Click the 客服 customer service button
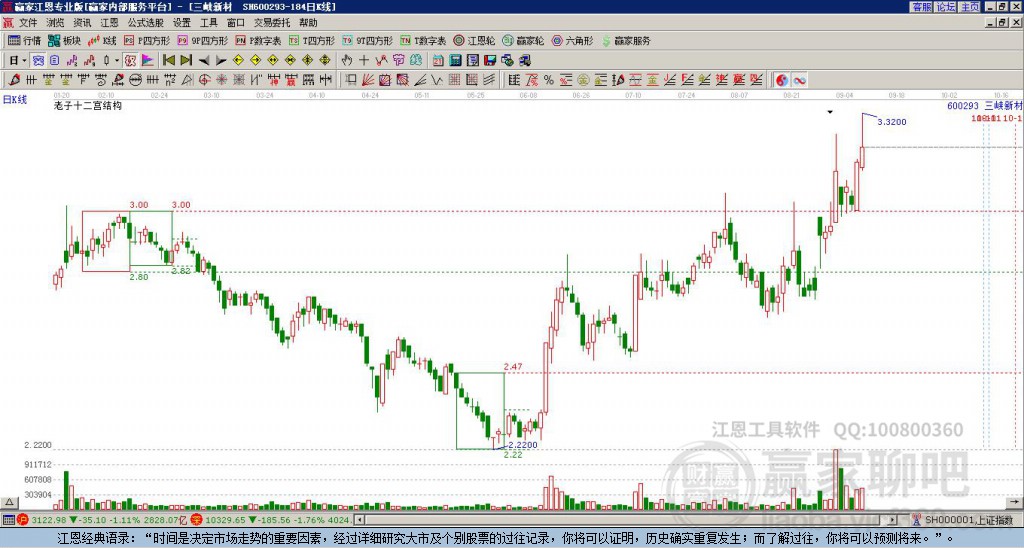 pyautogui.click(x=922, y=7)
